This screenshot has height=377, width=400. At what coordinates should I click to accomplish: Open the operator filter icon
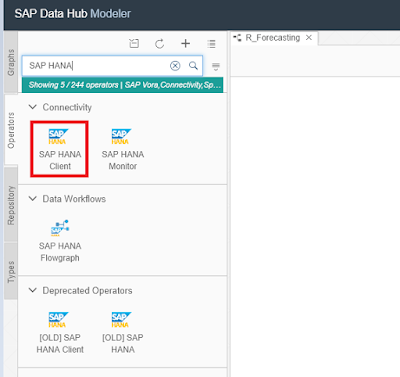click(x=216, y=66)
